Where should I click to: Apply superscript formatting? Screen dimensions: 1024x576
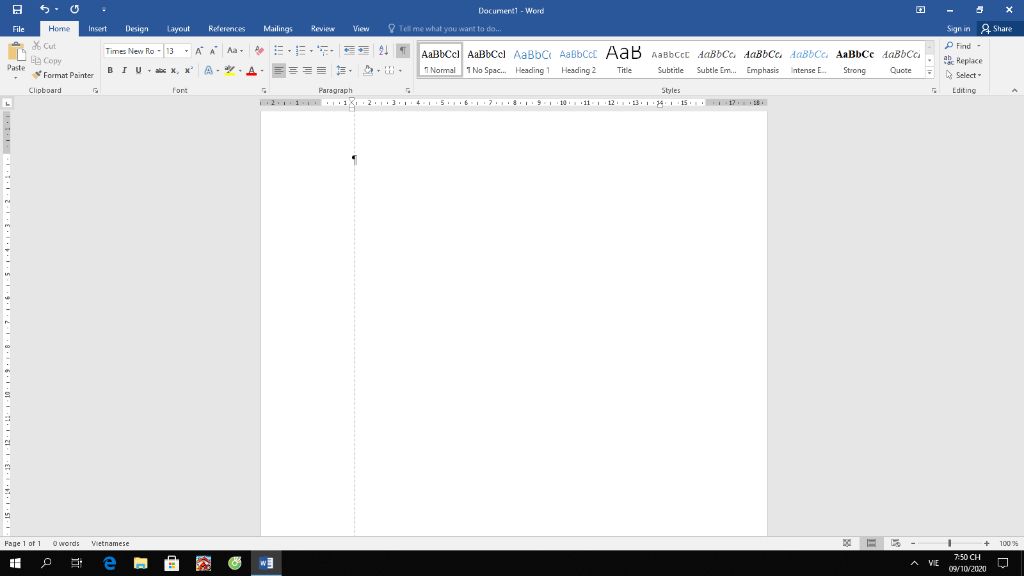click(188, 71)
